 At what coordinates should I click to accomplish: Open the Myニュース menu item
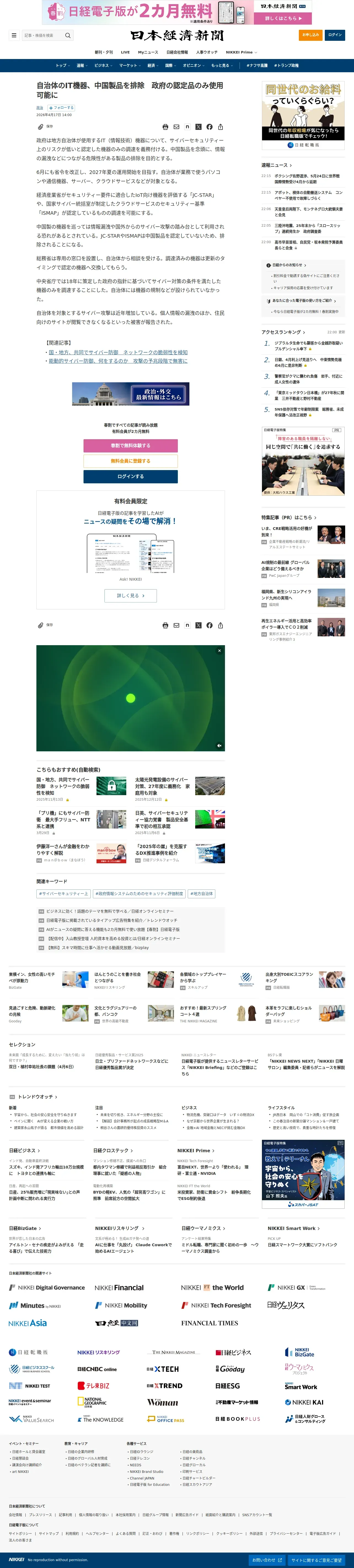148,52
